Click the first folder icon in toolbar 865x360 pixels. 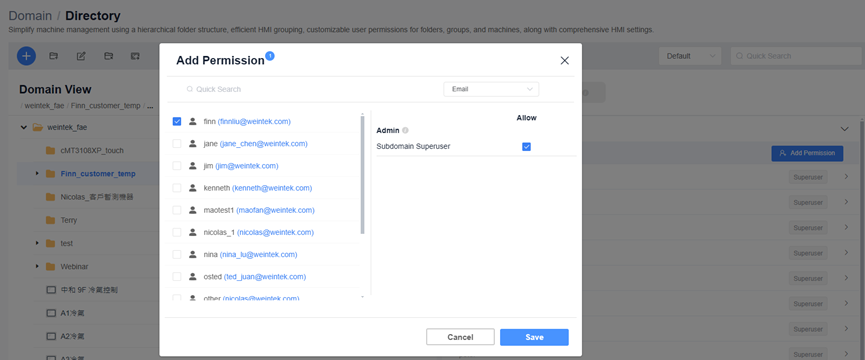click(54, 56)
